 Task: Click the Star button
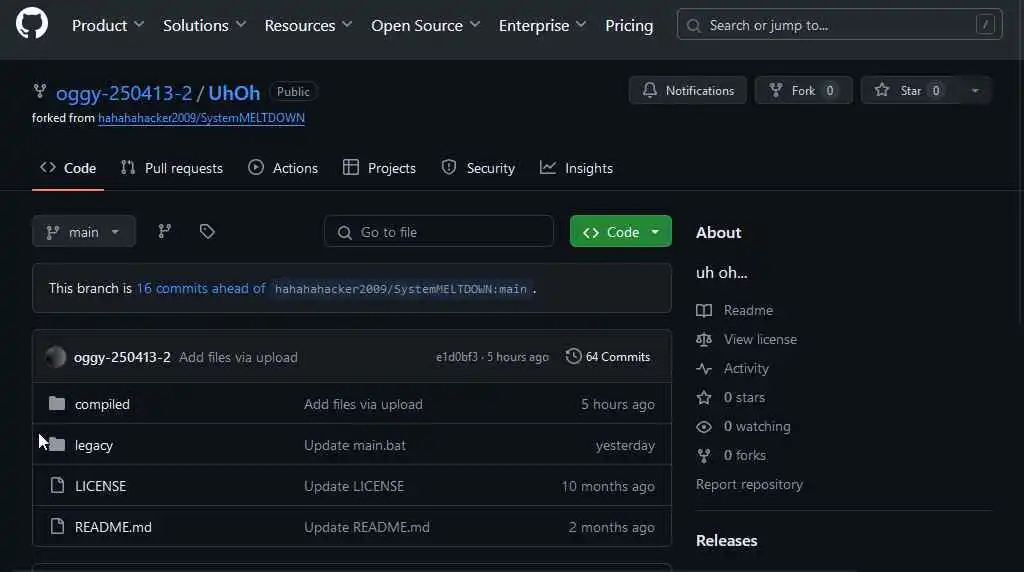tap(910, 90)
